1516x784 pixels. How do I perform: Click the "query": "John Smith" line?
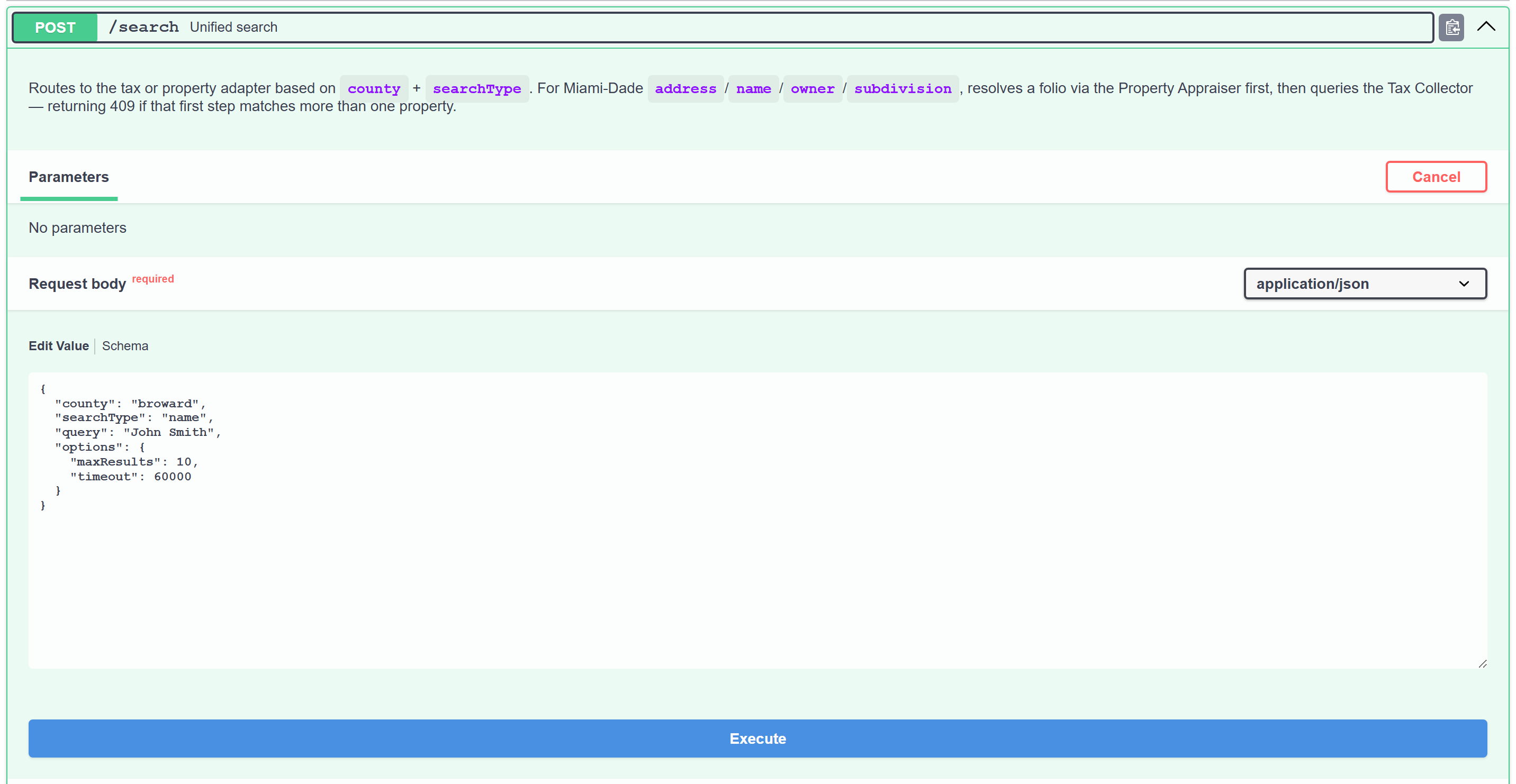click(138, 432)
